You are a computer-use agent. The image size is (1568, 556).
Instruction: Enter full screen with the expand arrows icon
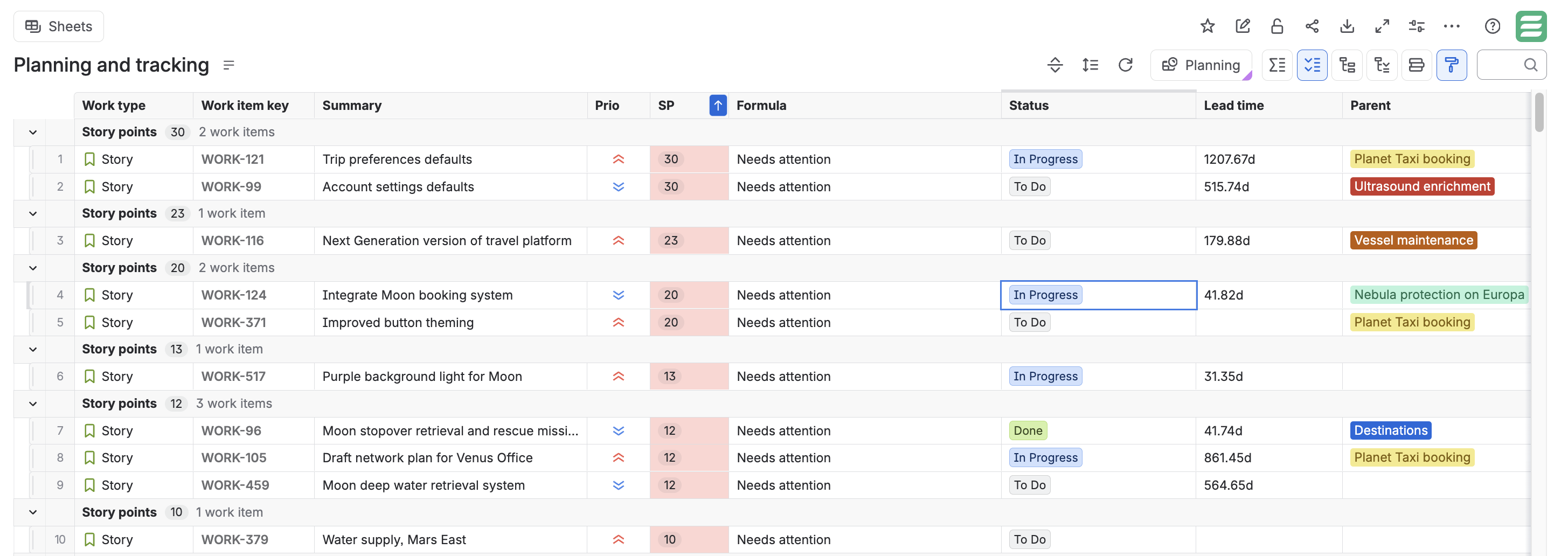(x=1382, y=26)
